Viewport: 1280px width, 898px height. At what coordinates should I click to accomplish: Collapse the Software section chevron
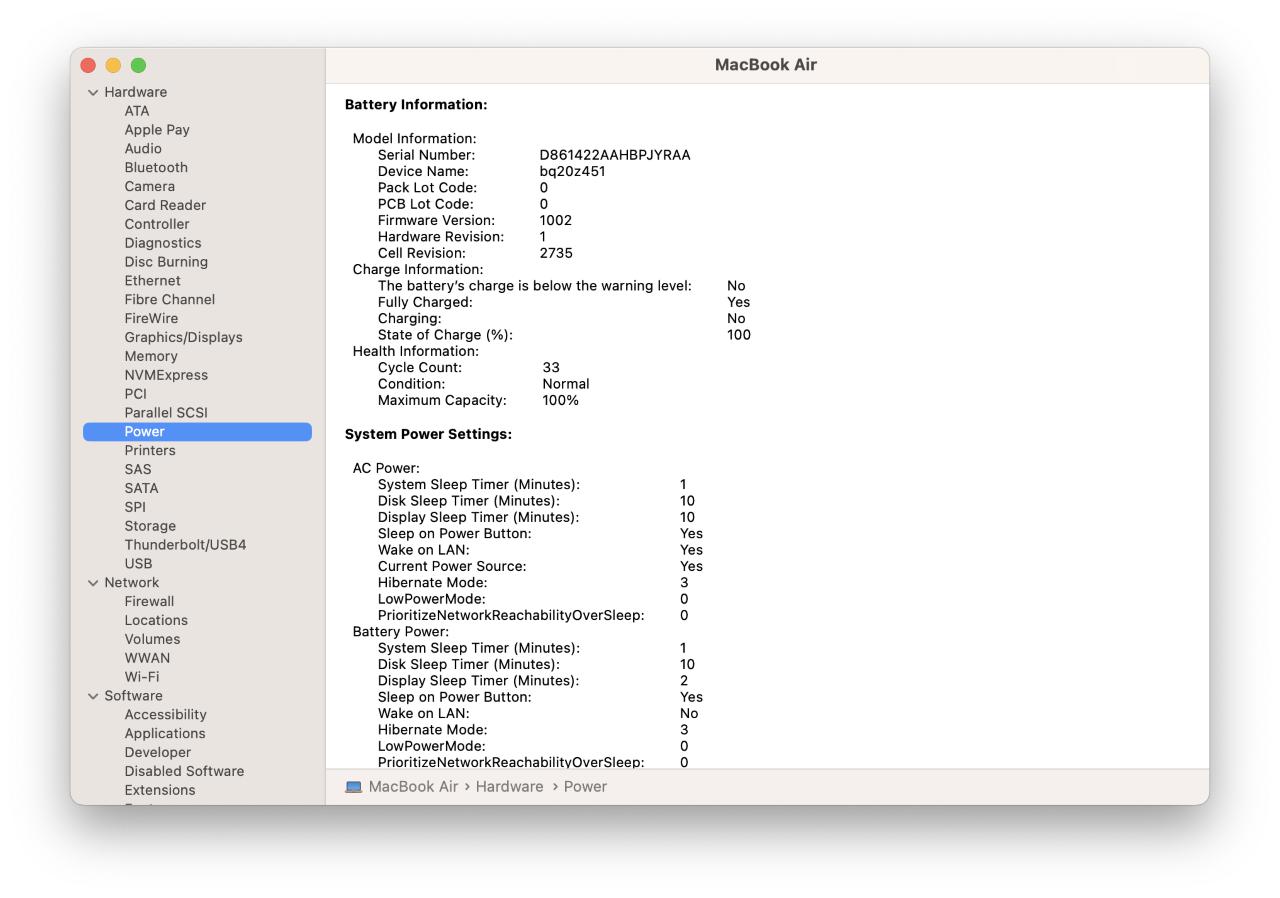pos(93,696)
